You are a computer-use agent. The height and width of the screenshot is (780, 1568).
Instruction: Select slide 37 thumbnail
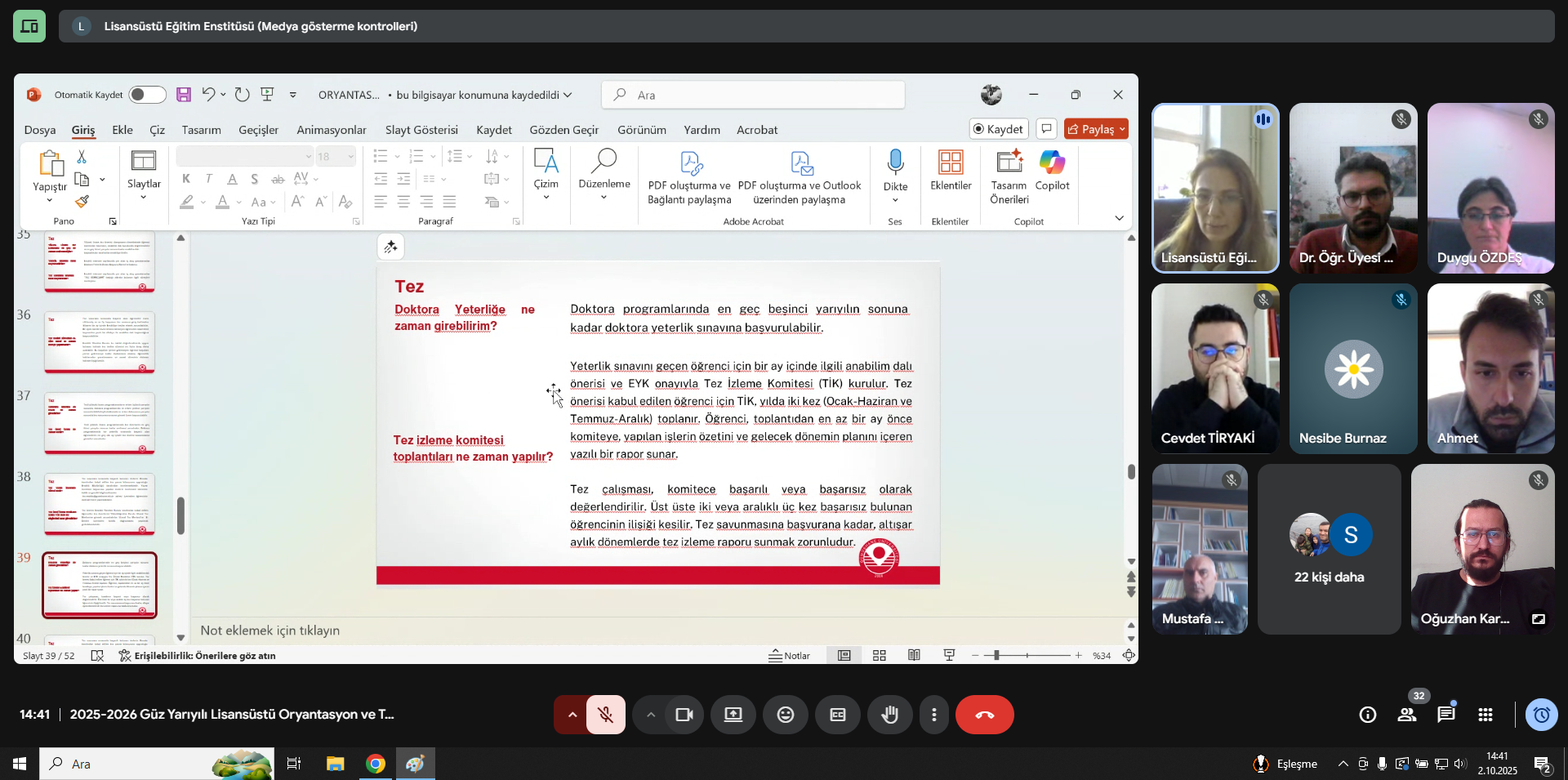pos(99,424)
